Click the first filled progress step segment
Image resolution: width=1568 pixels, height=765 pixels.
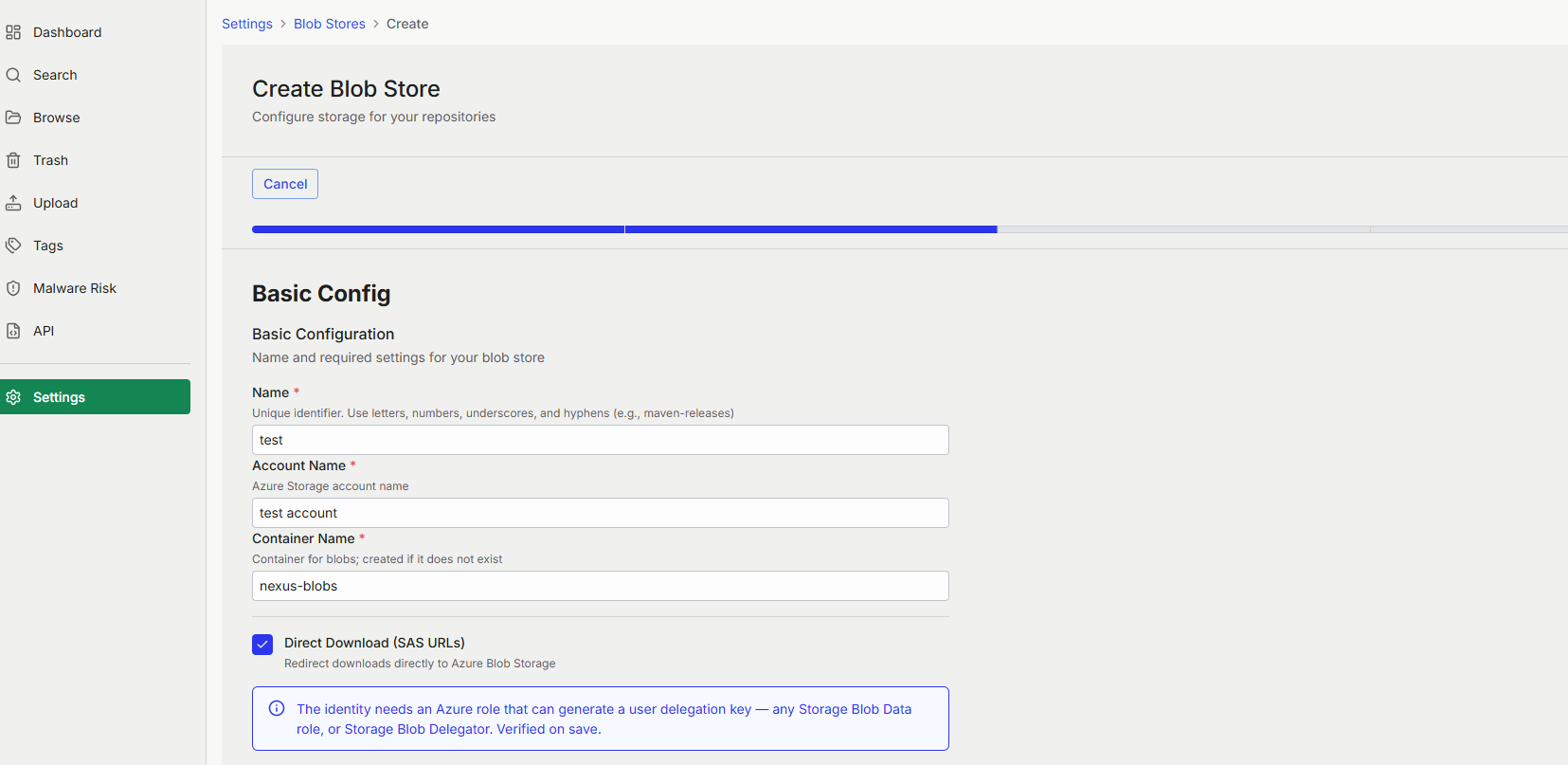click(438, 229)
